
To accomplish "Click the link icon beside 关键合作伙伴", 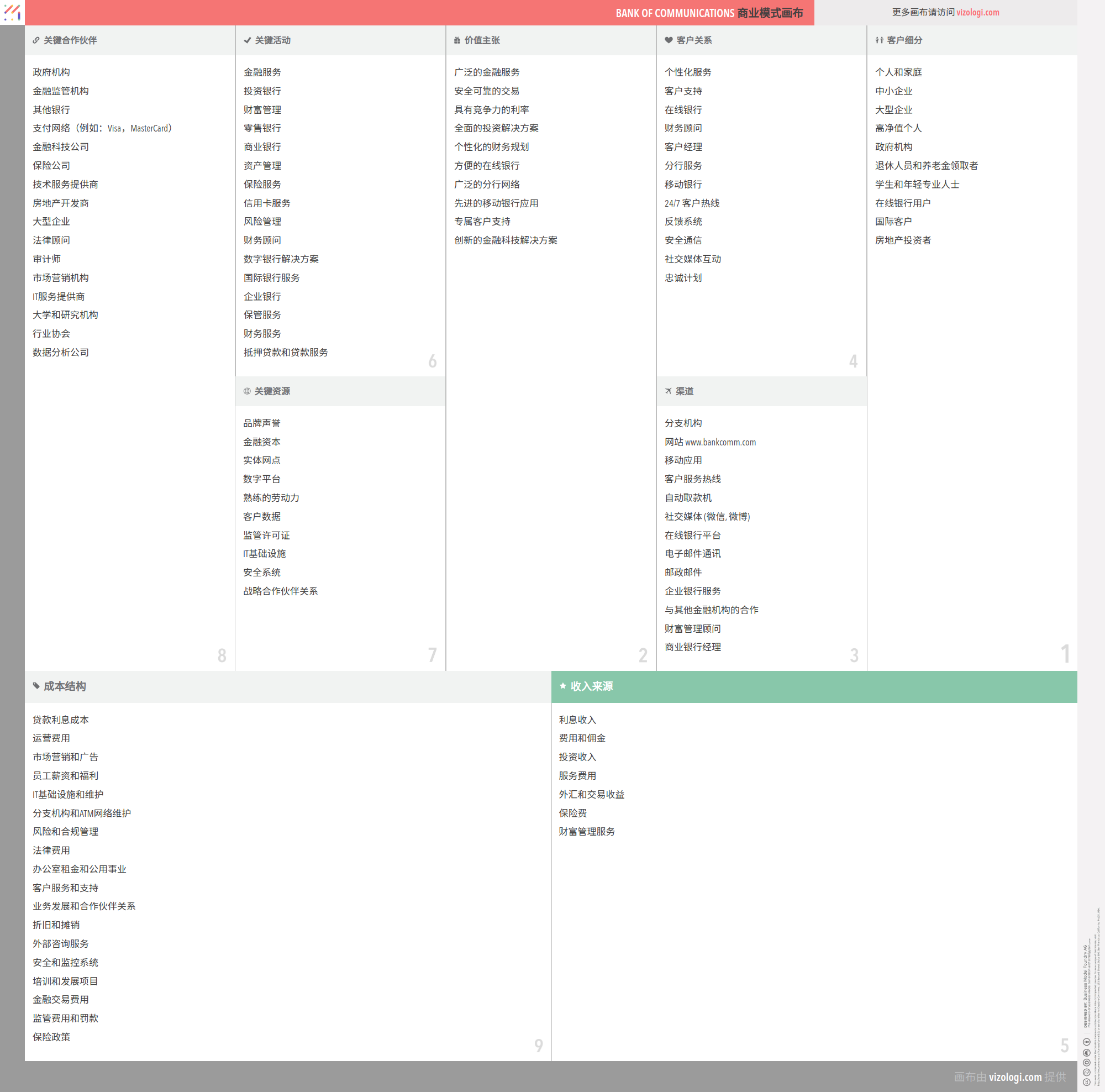I will point(36,40).
